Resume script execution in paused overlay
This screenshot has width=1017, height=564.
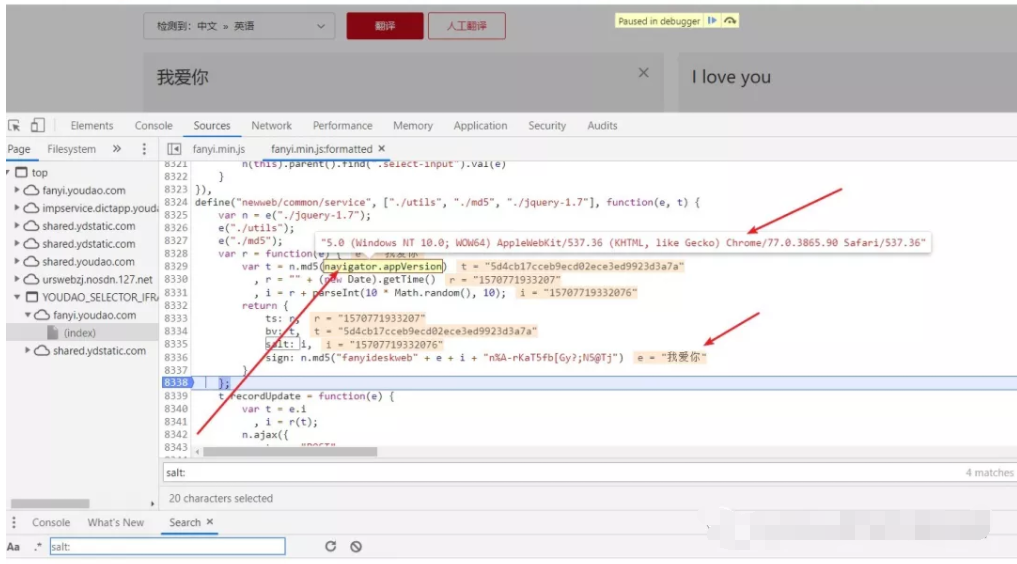(x=712, y=21)
